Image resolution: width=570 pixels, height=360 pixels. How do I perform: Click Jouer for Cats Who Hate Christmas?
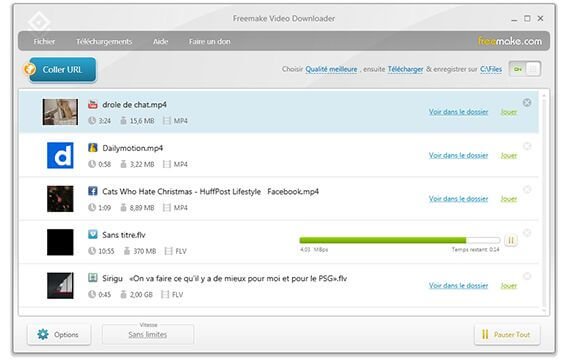[x=509, y=199]
